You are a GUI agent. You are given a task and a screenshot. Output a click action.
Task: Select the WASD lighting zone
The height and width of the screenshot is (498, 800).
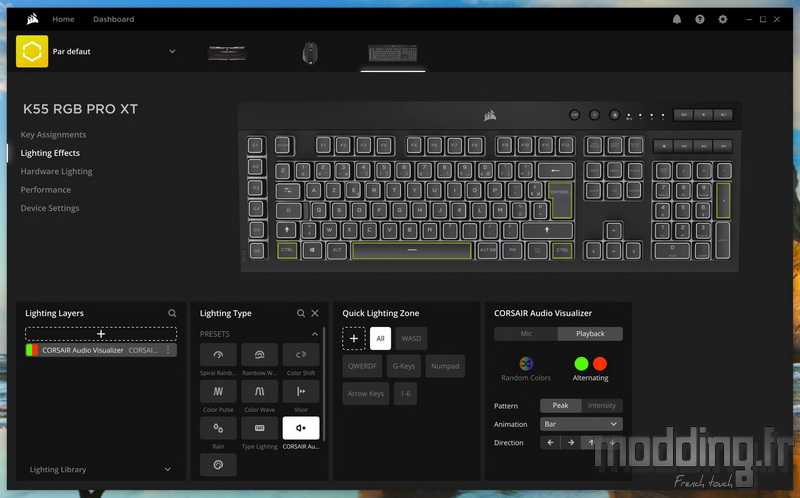411,338
